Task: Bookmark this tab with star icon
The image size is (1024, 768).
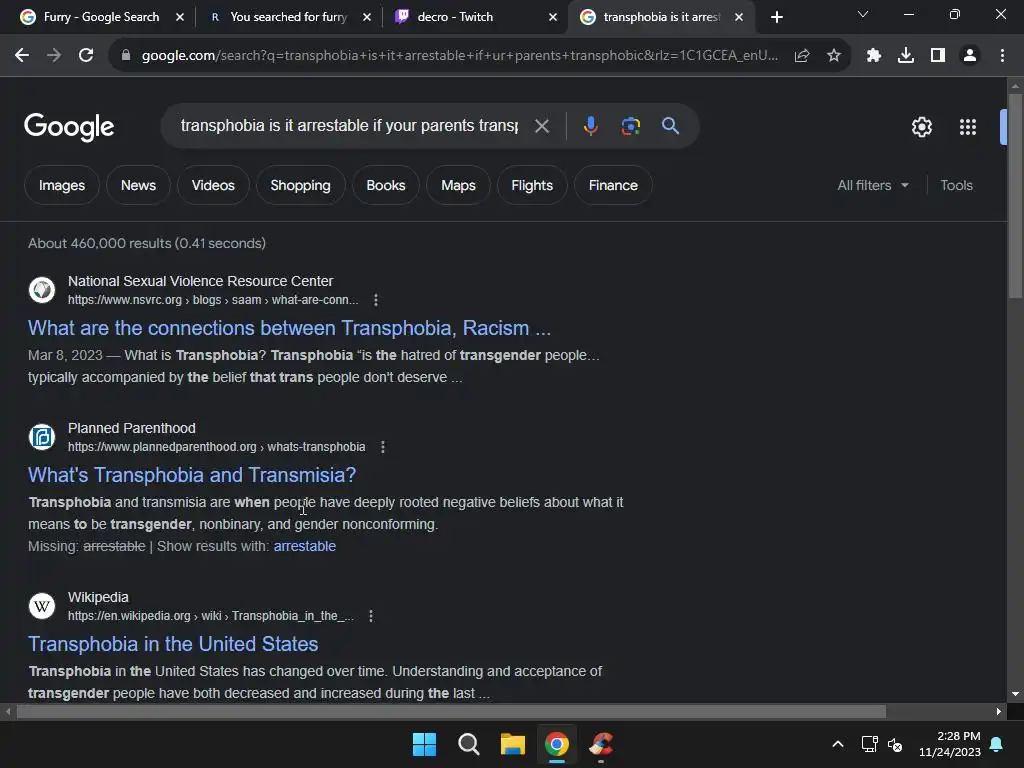Action: pos(834,56)
